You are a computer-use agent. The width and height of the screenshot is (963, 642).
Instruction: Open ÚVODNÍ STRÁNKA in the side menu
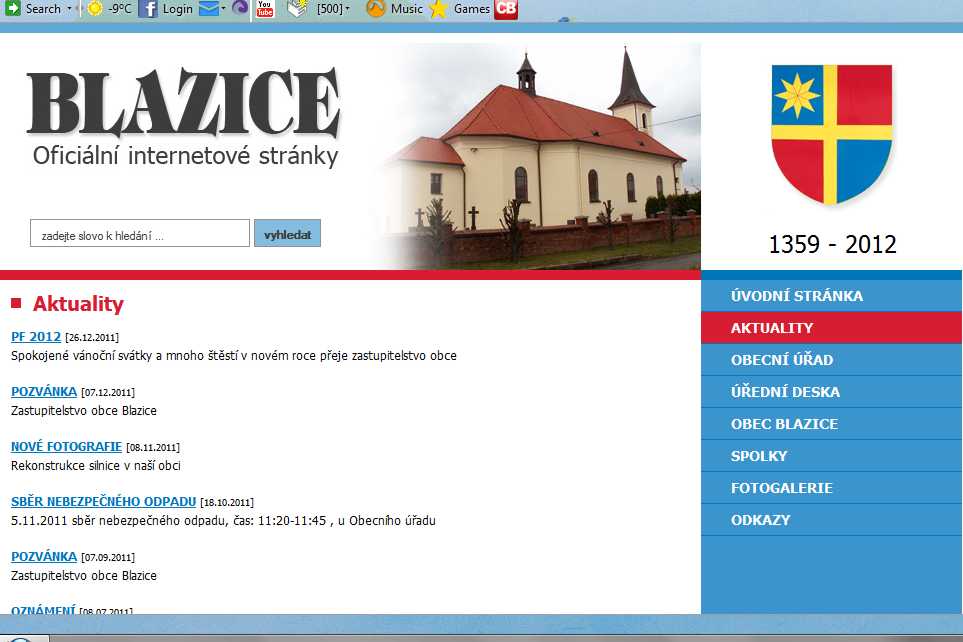coord(832,296)
